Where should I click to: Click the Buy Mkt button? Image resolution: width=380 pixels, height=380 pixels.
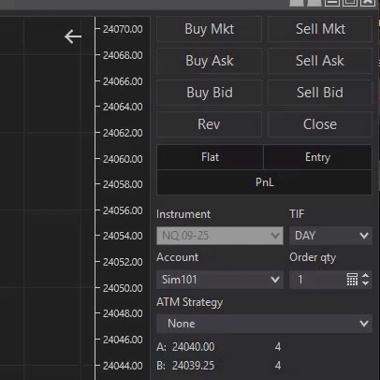click(x=209, y=29)
